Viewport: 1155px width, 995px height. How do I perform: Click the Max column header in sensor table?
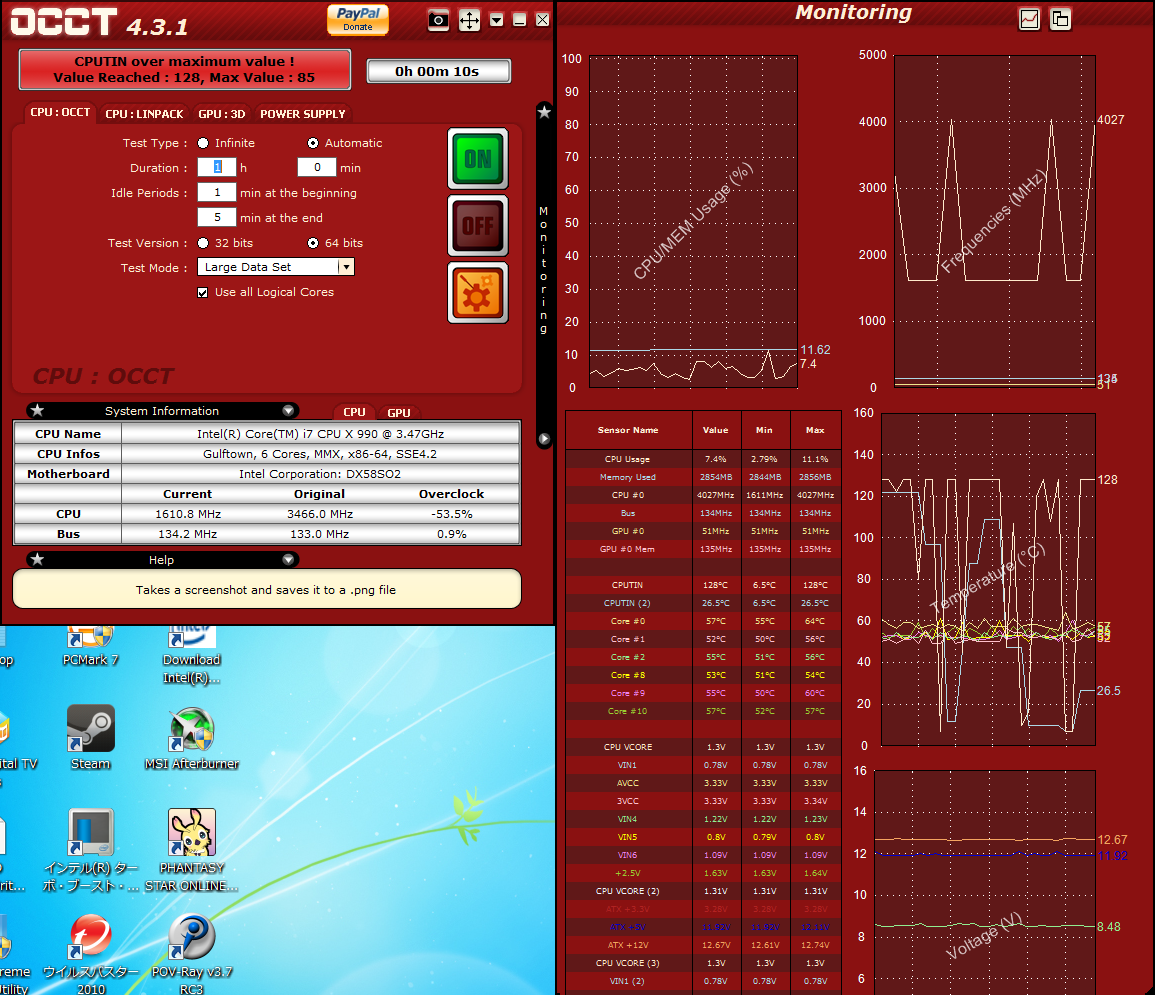click(815, 430)
